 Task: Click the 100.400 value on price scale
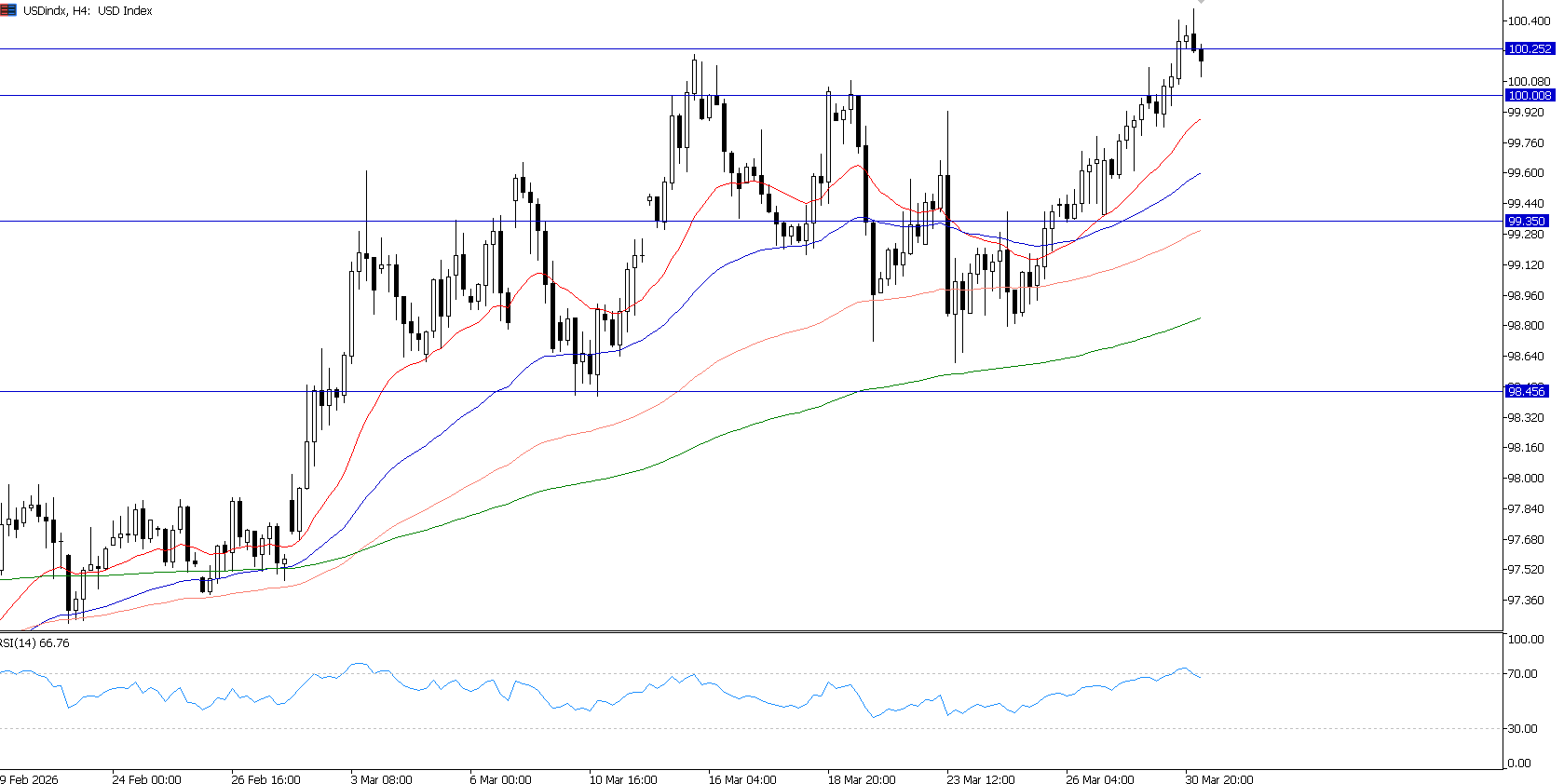tap(1528, 20)
